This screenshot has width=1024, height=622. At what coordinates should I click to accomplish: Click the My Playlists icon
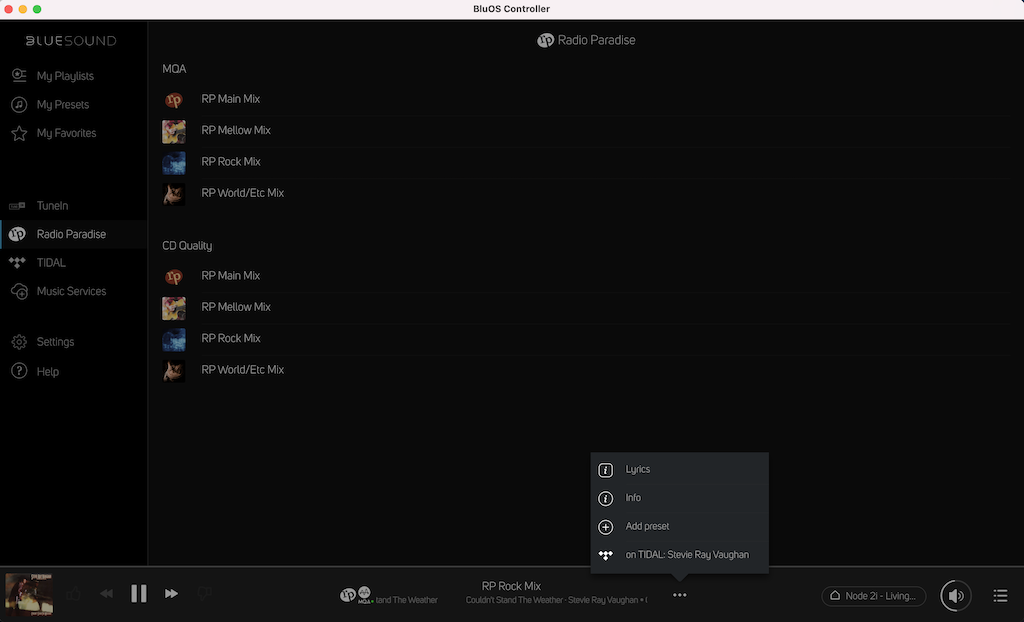click(19, 75)
